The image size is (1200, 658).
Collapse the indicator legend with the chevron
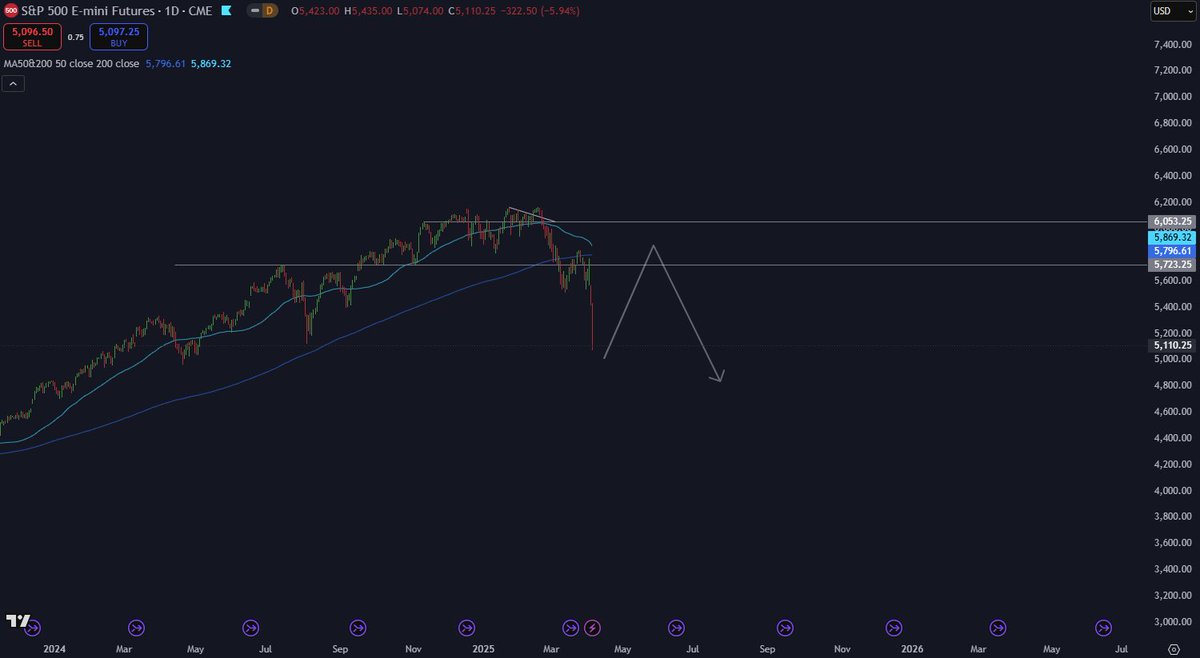(13, 84)
